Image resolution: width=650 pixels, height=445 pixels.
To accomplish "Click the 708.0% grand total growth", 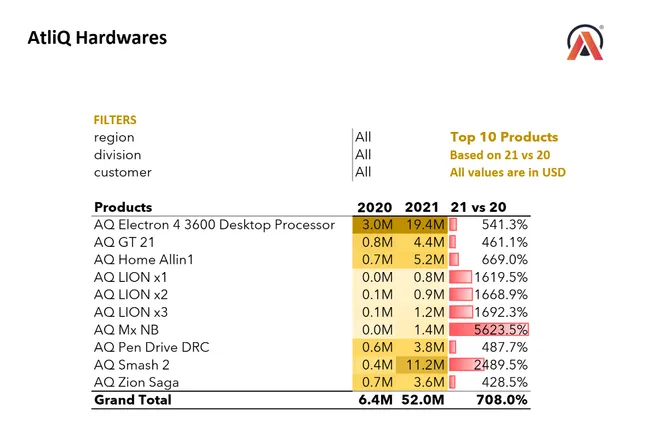I will [x=502, y=400].
